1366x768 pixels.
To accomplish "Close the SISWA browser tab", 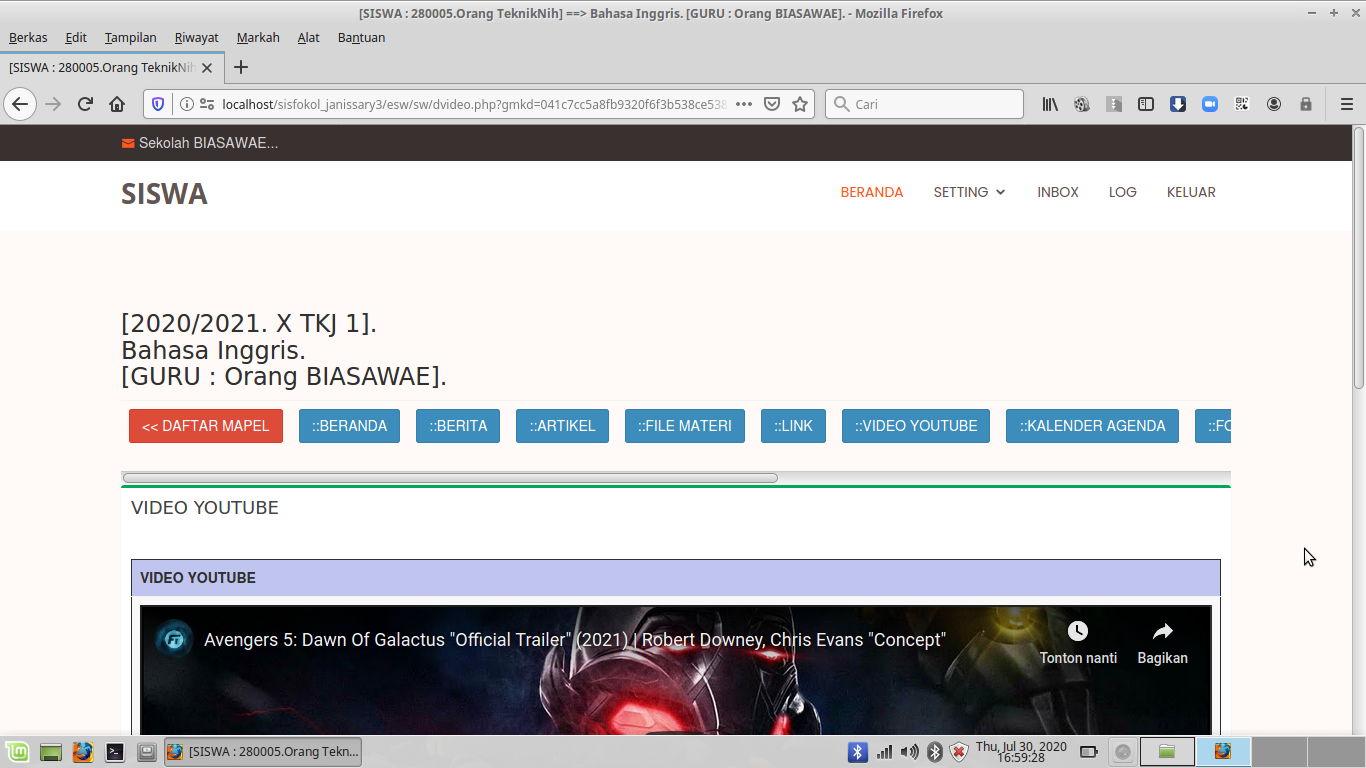I will 207,68.
